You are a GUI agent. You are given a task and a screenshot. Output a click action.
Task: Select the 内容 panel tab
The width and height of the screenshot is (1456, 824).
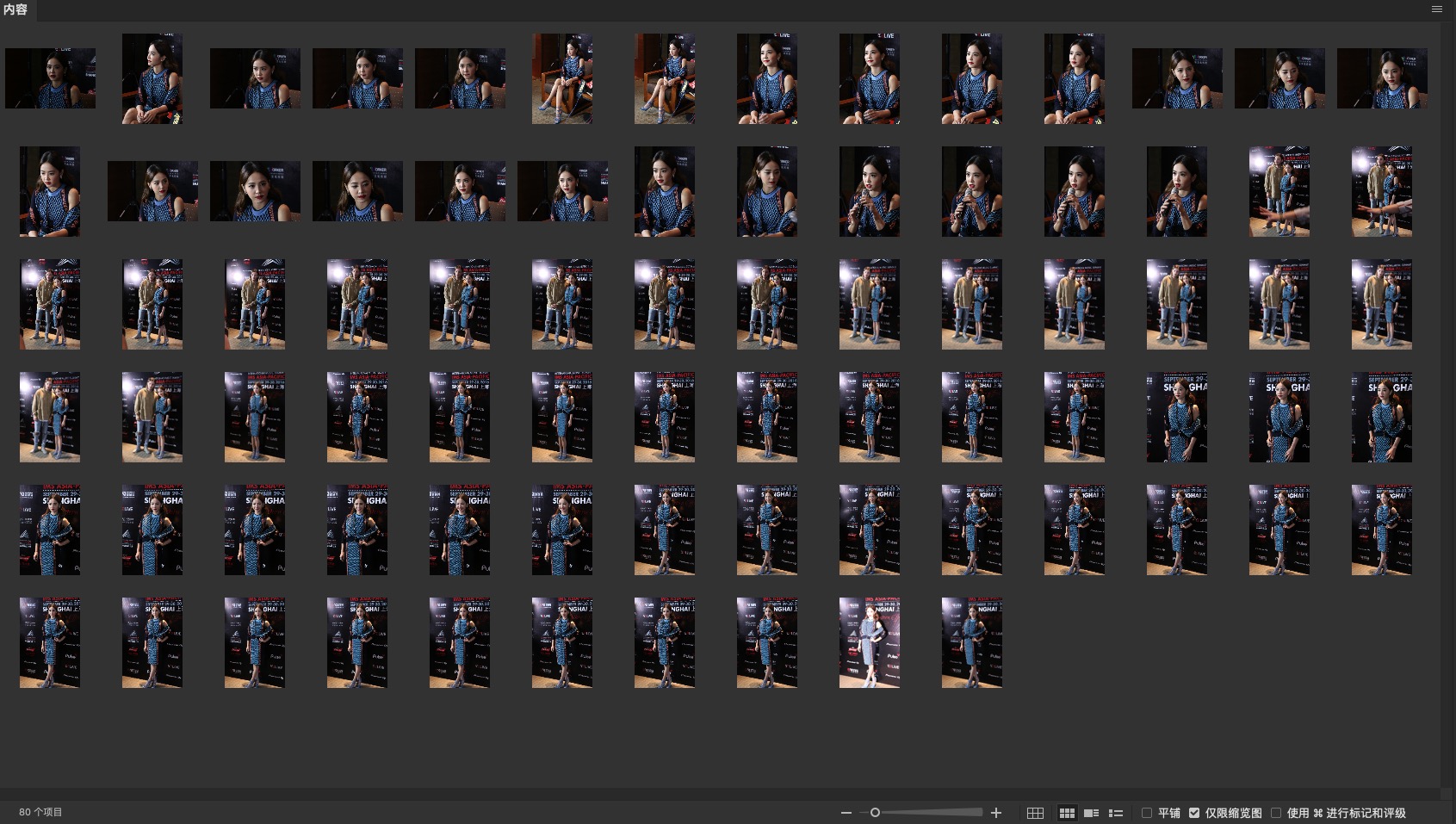tap(15, 9)
